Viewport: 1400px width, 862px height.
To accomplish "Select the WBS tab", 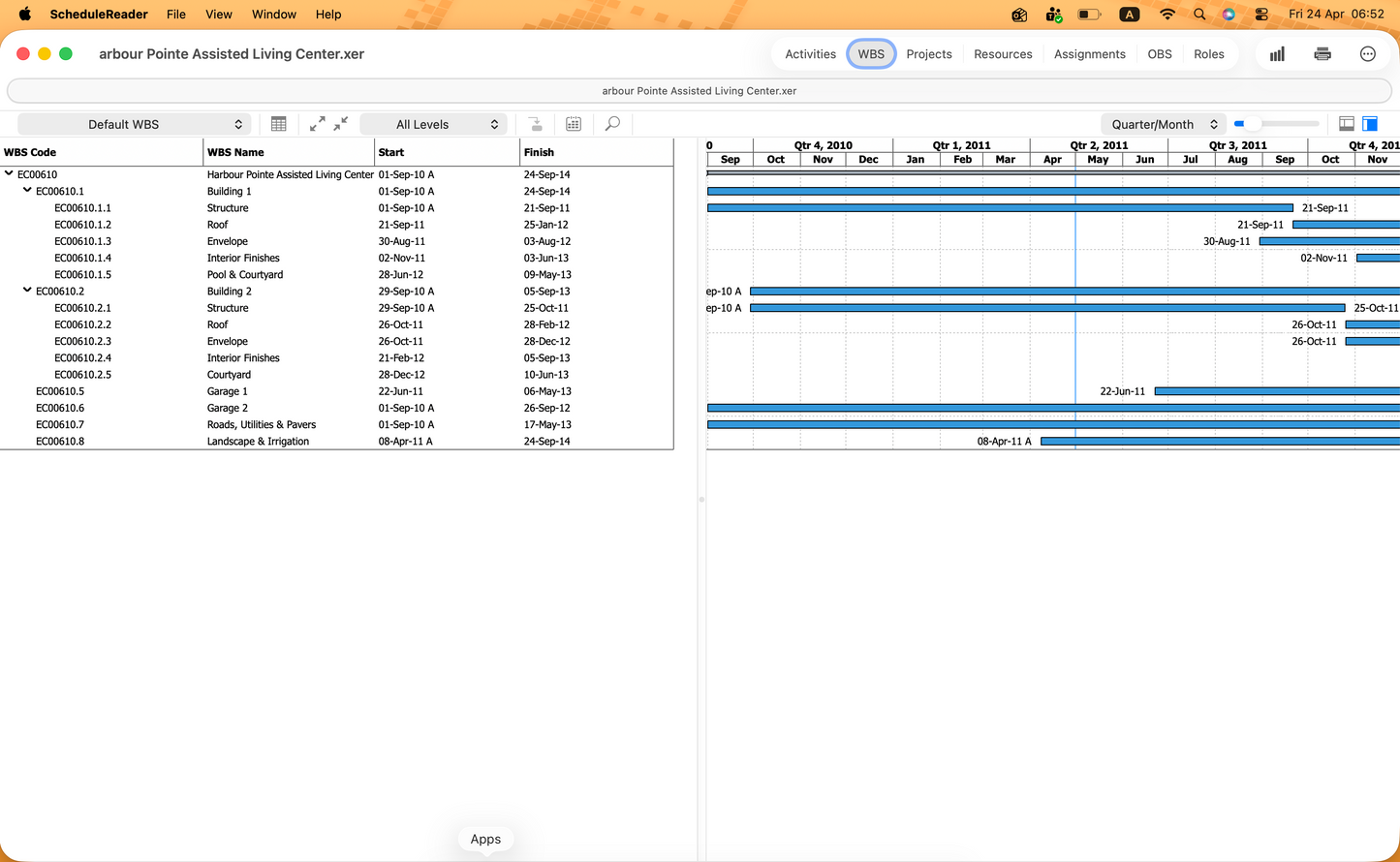I will click(871, 54).
